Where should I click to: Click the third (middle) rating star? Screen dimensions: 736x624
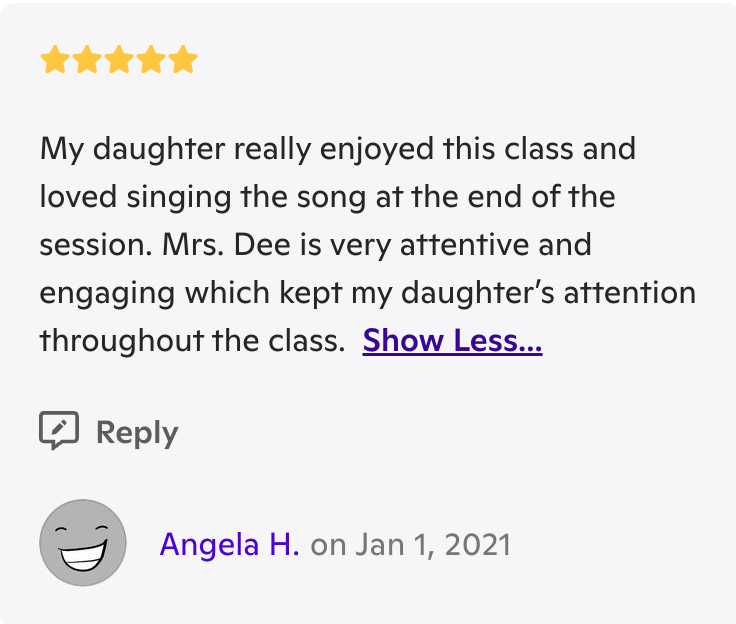click(x=118, y=61)
